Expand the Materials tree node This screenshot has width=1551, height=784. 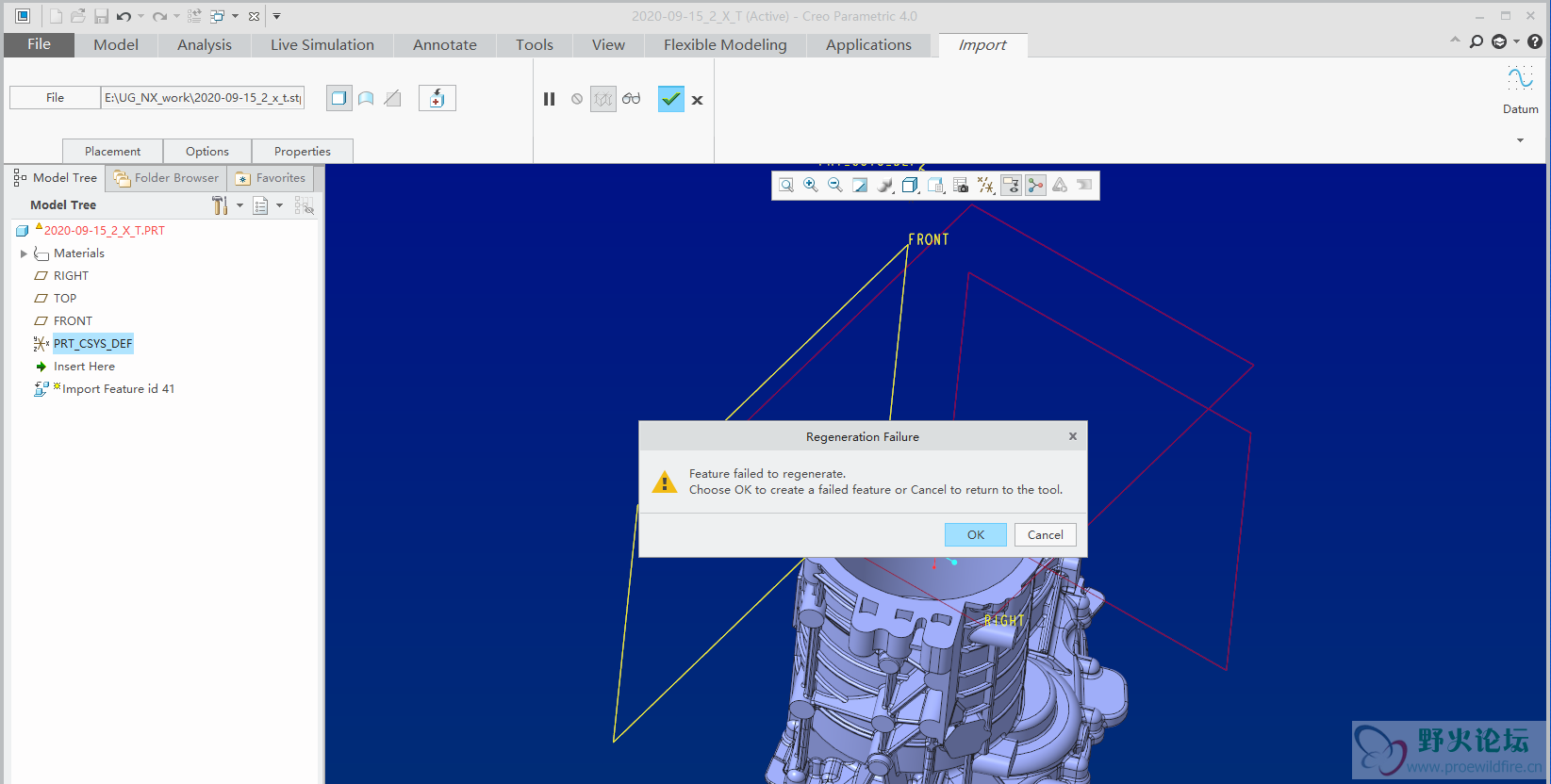[24, 253]
